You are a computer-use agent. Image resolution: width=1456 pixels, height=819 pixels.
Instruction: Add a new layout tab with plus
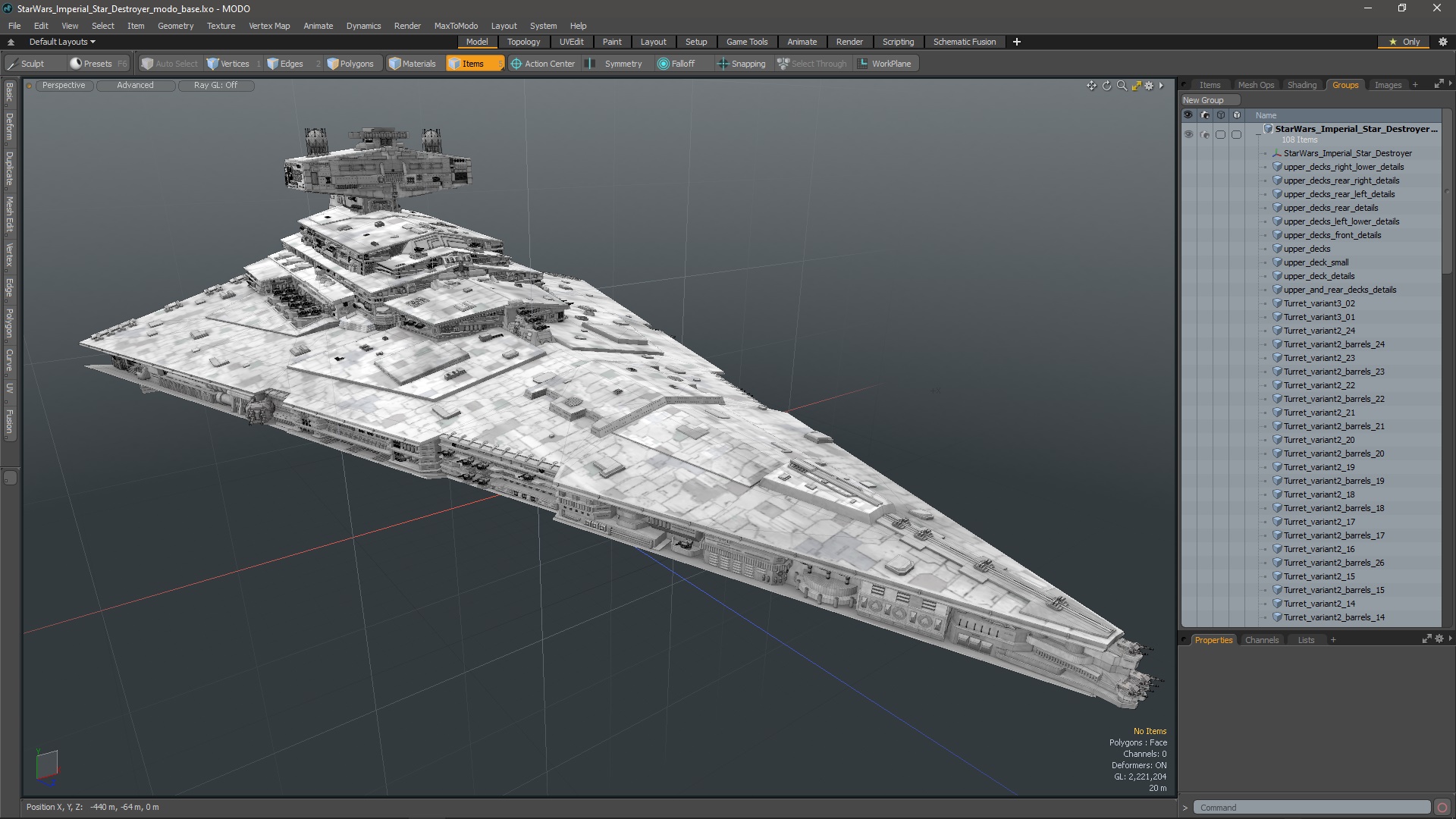[x=1017, y=42]
